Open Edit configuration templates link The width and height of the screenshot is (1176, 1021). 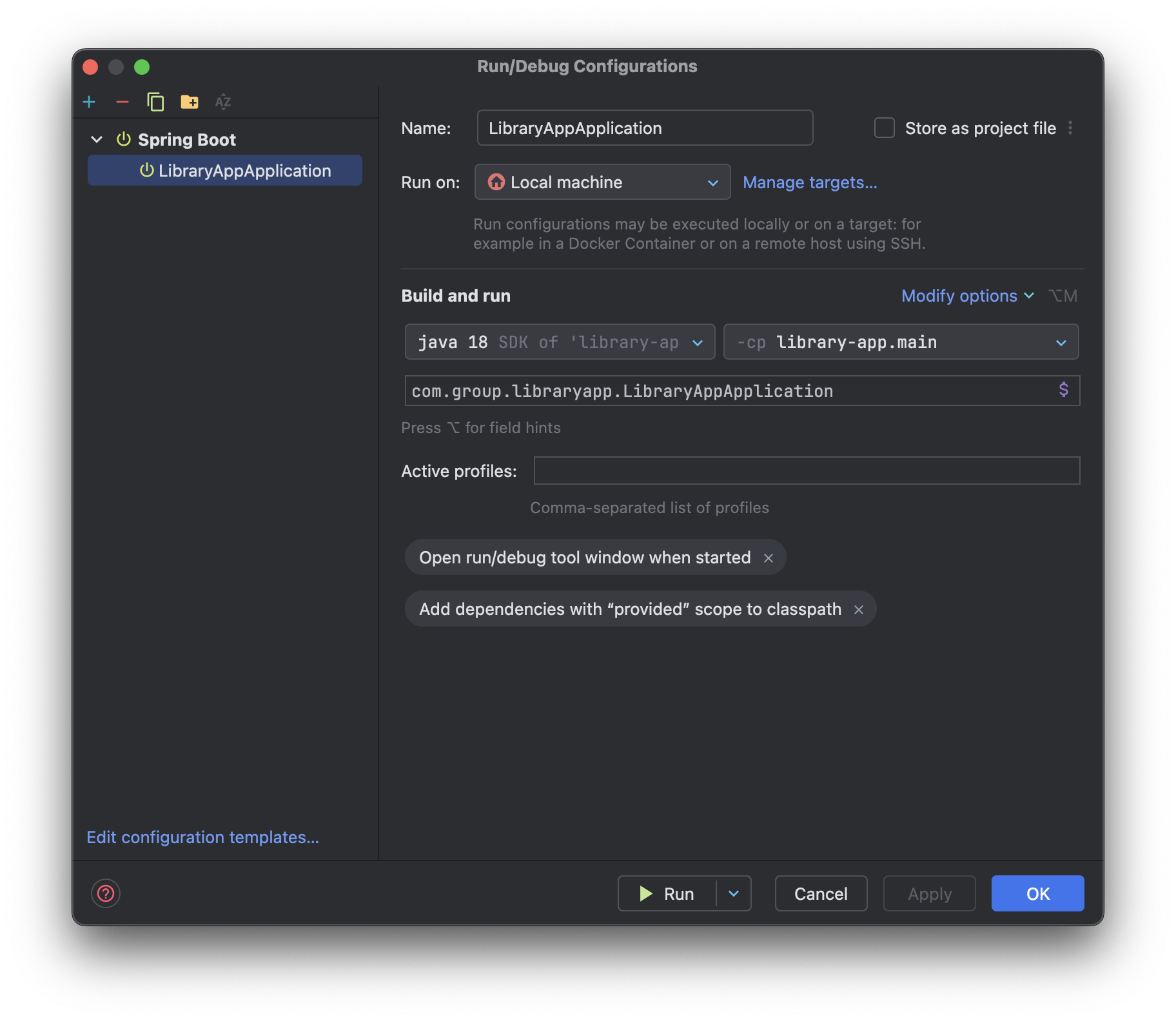click(x=203, y=837)
